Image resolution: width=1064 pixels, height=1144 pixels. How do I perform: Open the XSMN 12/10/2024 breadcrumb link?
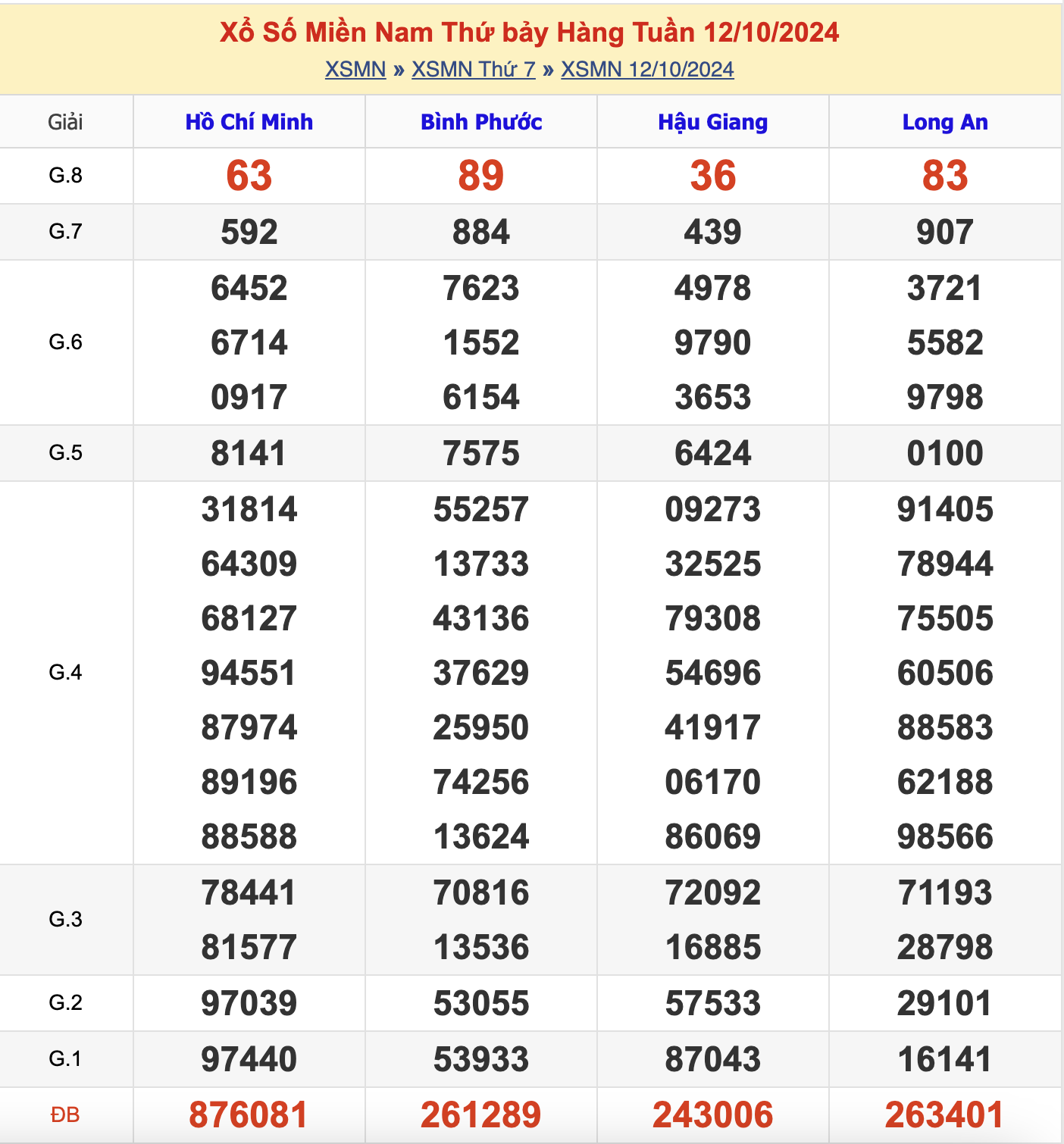pyautogui.click(x=647, y=69)
